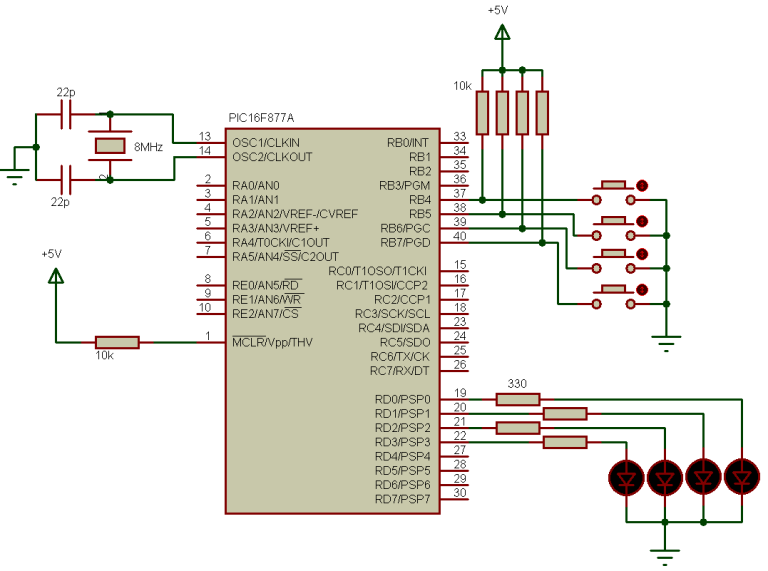The height and width of the screenshot is (571, 768).
Task: Select the RB0/INT pin 33
Action: point(454,142)
